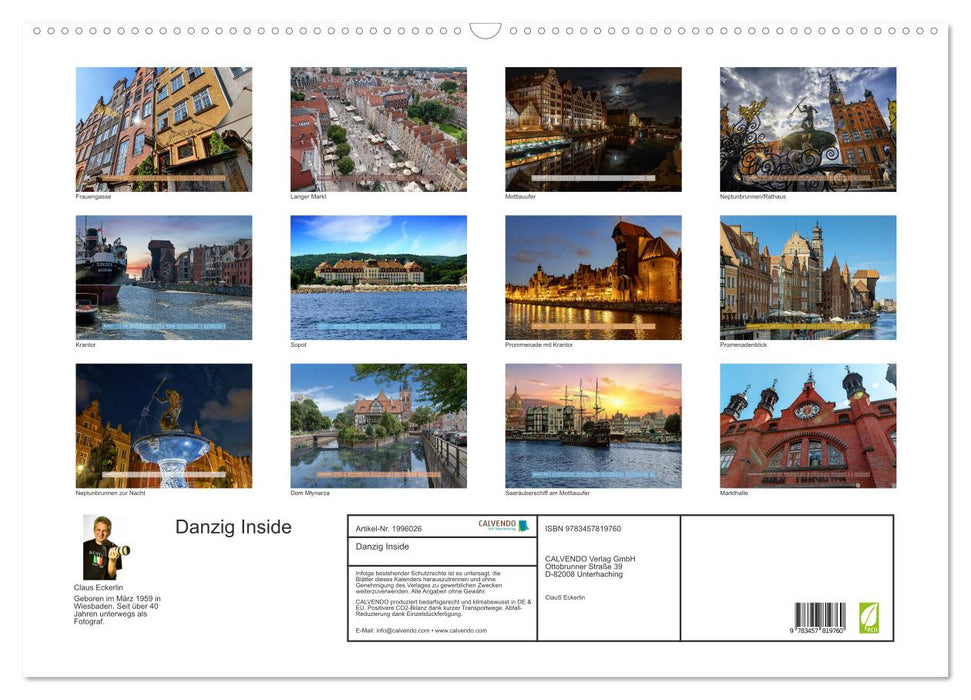
Task: Select the Promenadenblick thumbnail
Action: [810, 276]
